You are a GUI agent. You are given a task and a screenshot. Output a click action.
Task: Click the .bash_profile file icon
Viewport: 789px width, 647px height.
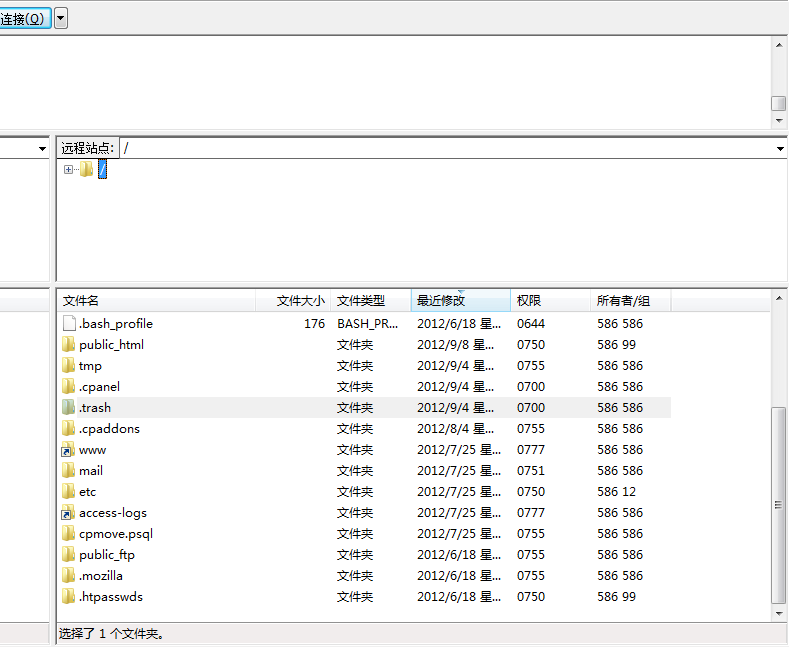pos(68,324)
